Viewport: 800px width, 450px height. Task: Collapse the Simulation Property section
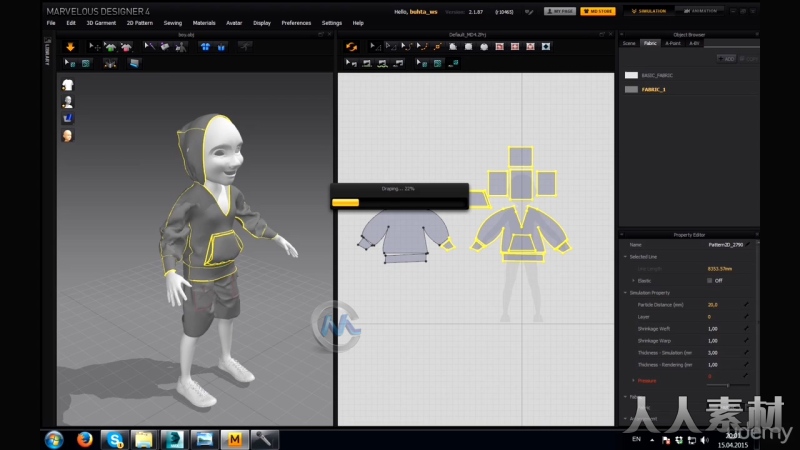point(626,293)
